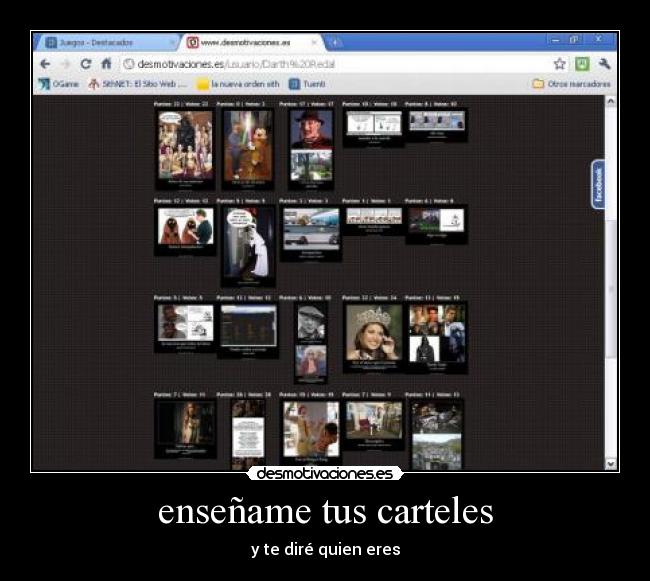The width and height of the screenshot is (650, 581).
Task: Open the wrench settings menu
Action: (604, 64)
